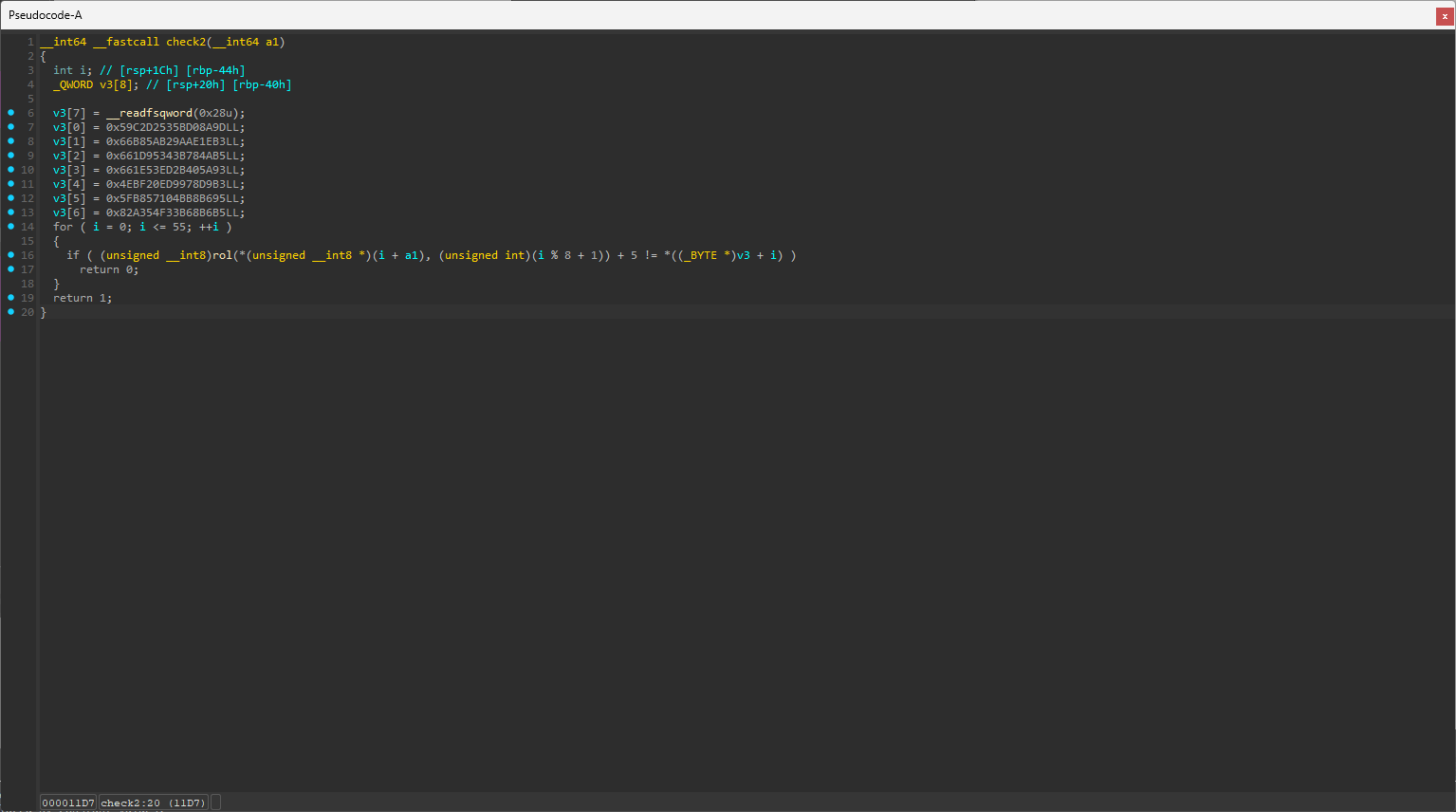Click the [rbp-40h] comment on line 4
The width and height of the screenshot is (1456, 812).
point(263,84)
